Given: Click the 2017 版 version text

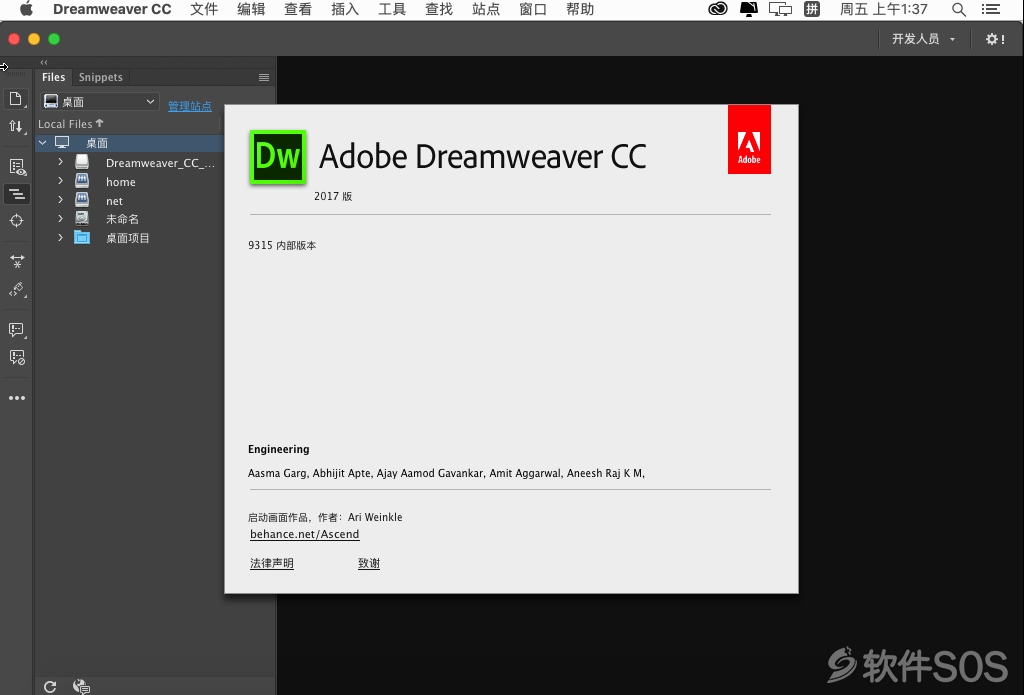Looking at the screenshot, I should tap(333, 196).
